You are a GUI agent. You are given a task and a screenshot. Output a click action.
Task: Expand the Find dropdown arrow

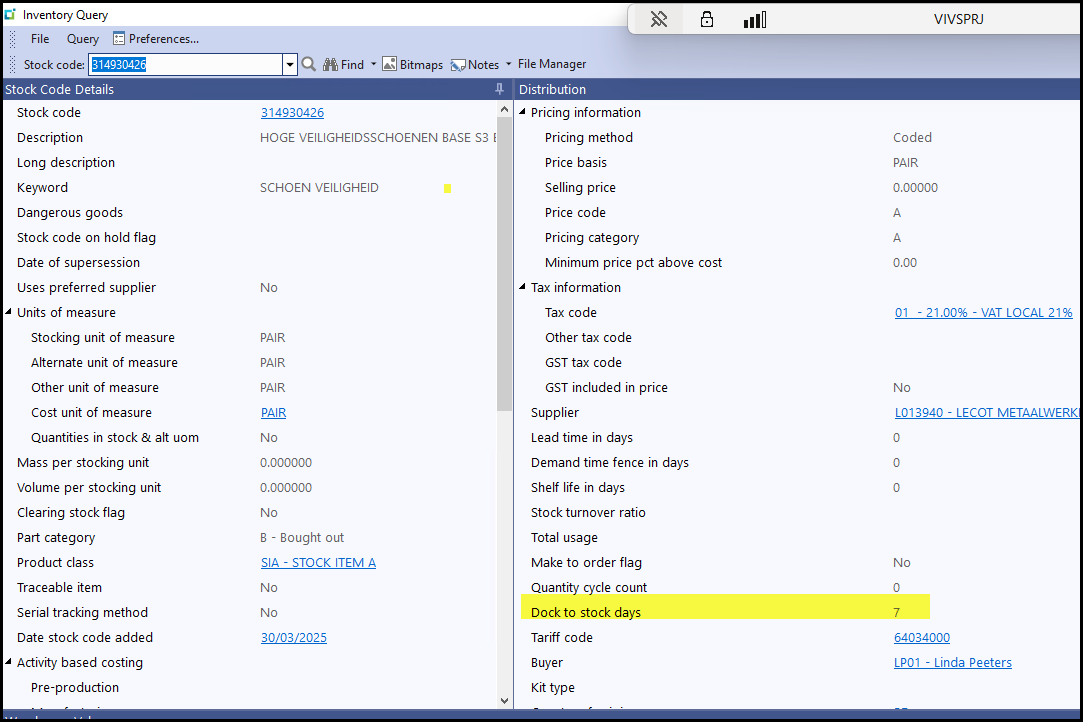pos(374,64)
